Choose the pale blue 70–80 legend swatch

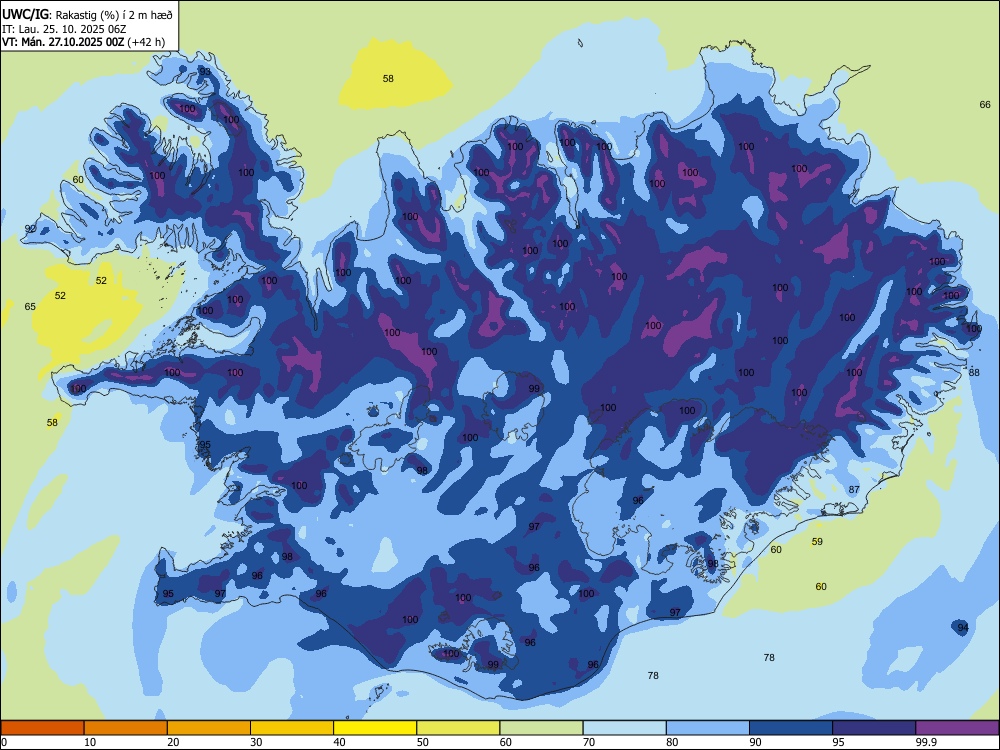click(x=624, y=728)
